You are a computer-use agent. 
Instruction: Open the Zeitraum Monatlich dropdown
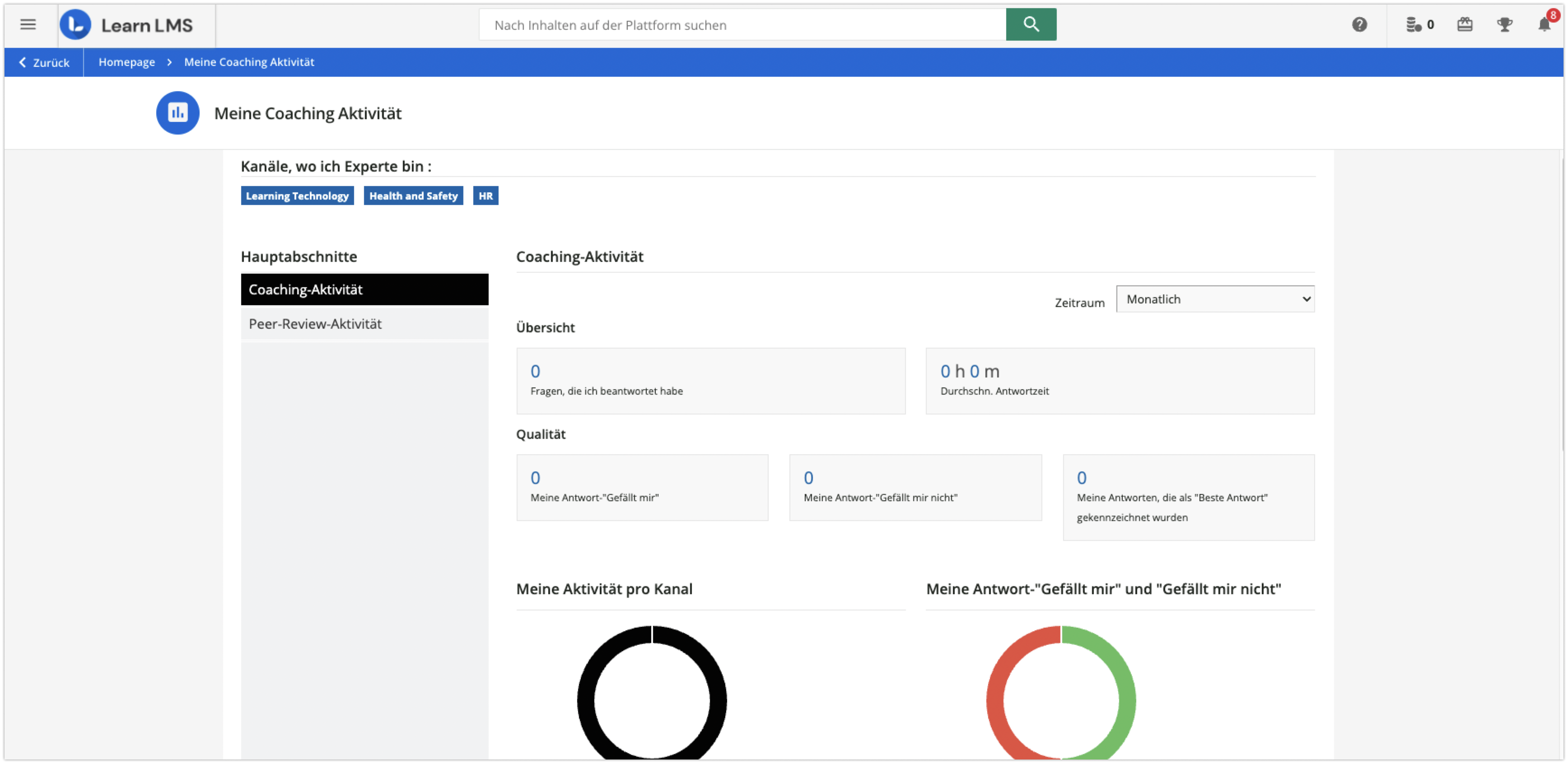[x=1215, y=299]
